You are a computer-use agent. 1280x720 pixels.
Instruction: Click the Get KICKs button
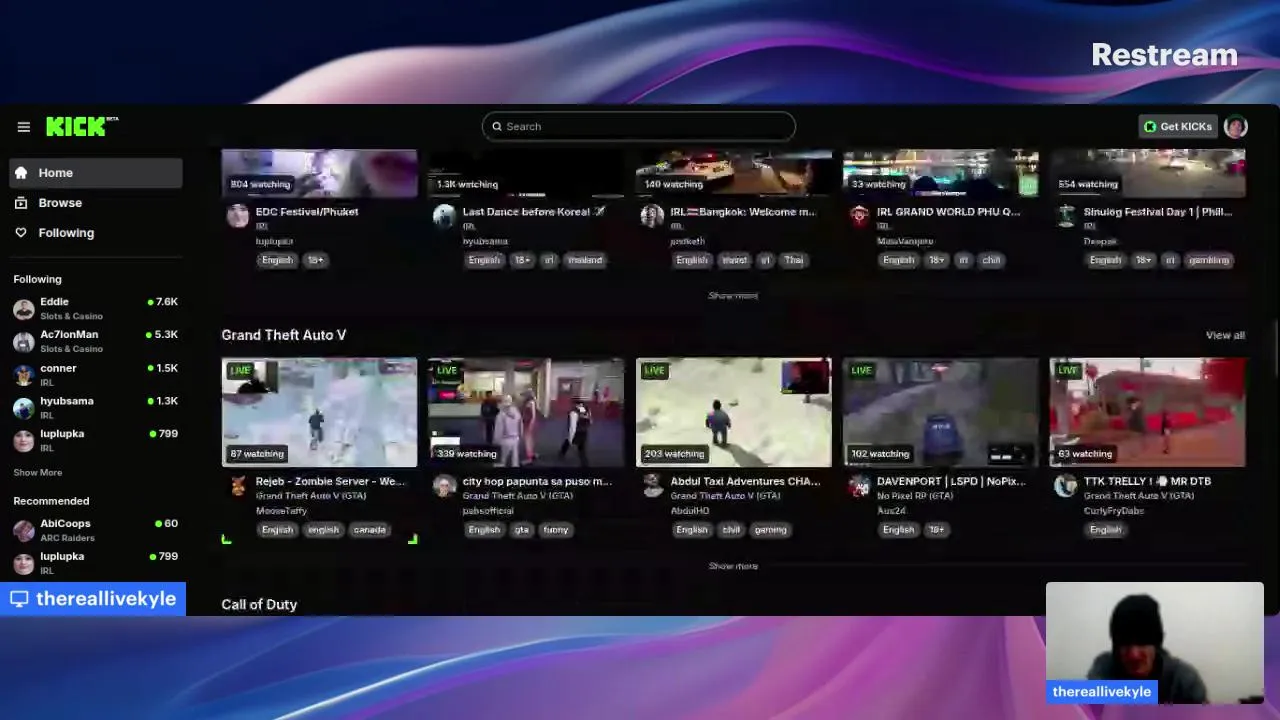click(1178, 127)
